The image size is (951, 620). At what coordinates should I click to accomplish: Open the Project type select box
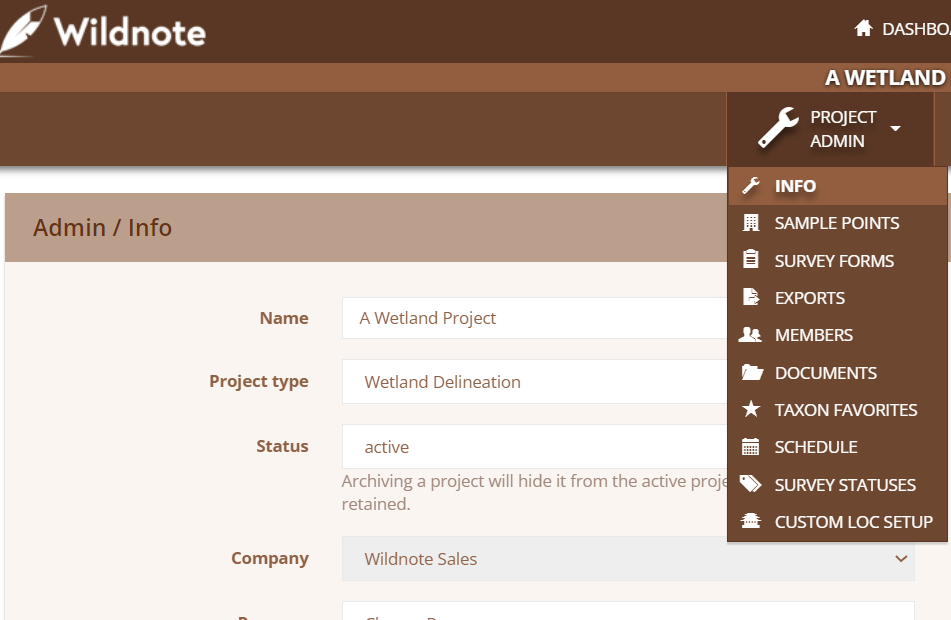click(x=534, y=382)
